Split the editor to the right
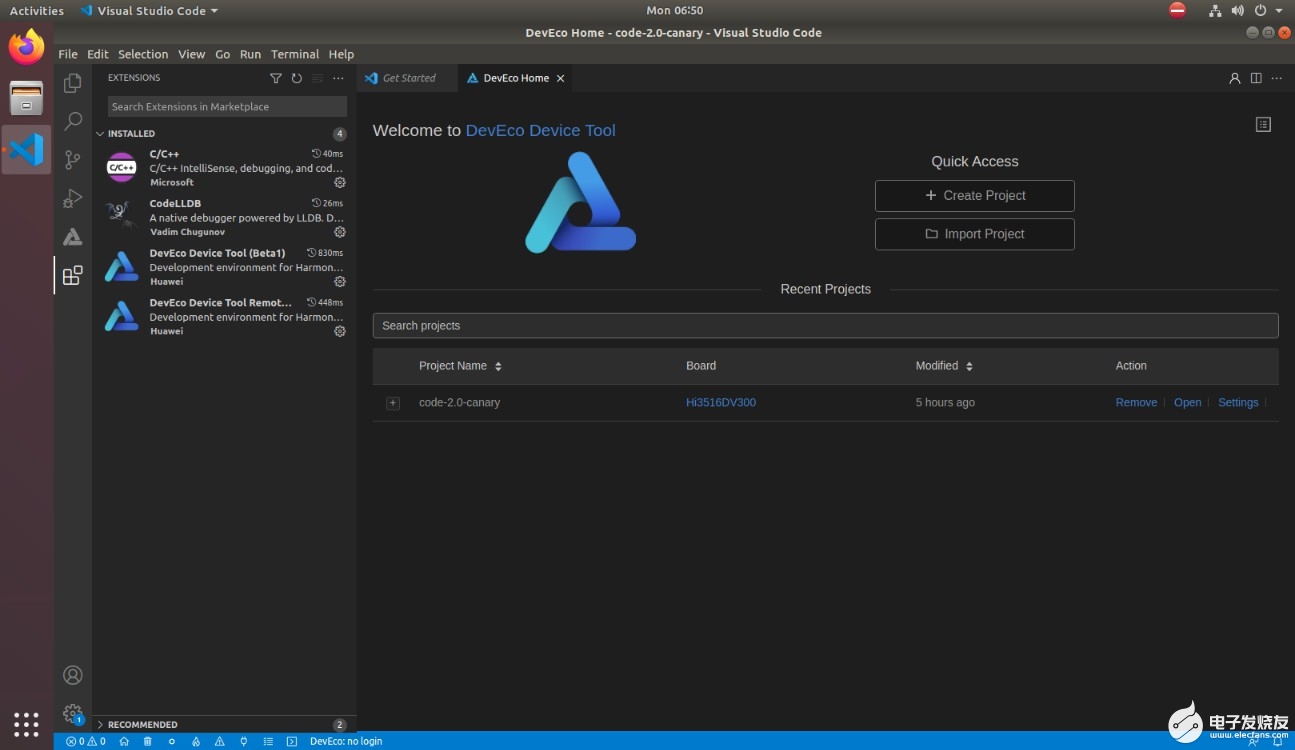The height and width of the screenshot is (750, 1295). click(x=1256, y=78)
